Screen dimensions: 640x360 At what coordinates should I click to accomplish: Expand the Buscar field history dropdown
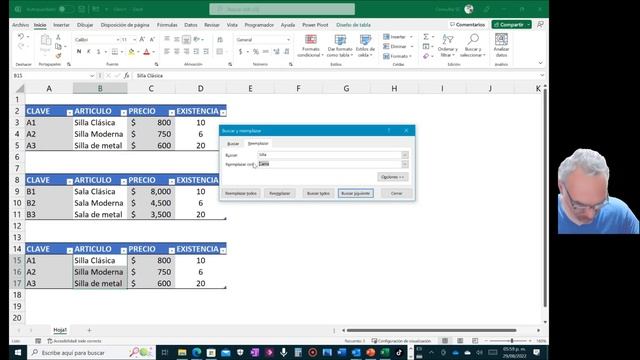coord(404,155)
